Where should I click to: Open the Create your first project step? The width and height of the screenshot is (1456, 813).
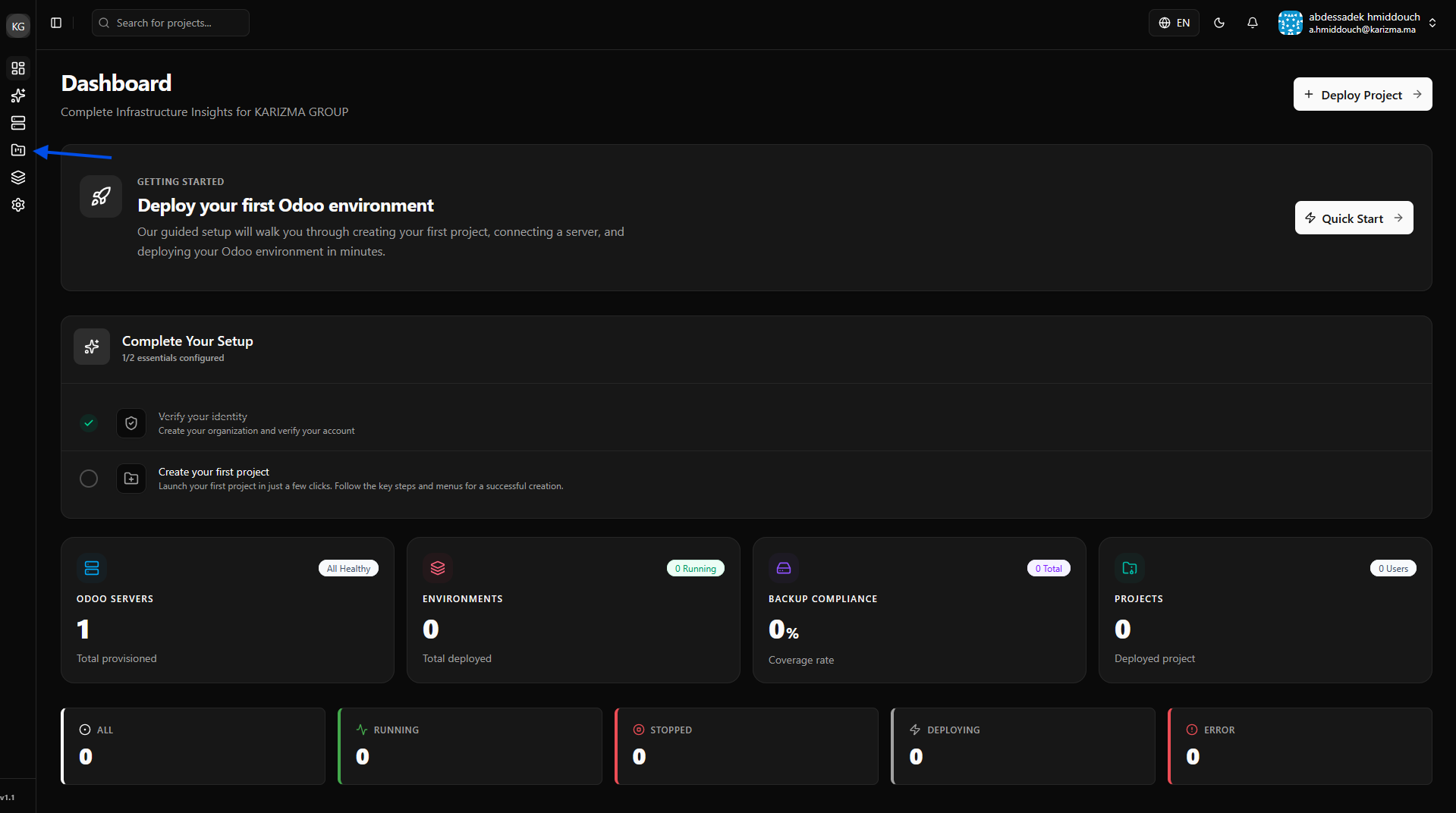click(x=747, y=479)
